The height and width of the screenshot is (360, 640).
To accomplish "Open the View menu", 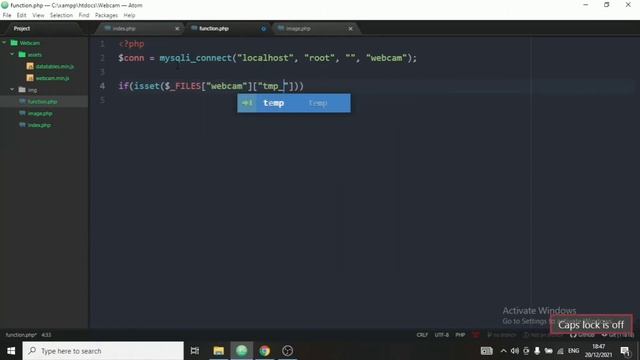I will tap(38, 15).
